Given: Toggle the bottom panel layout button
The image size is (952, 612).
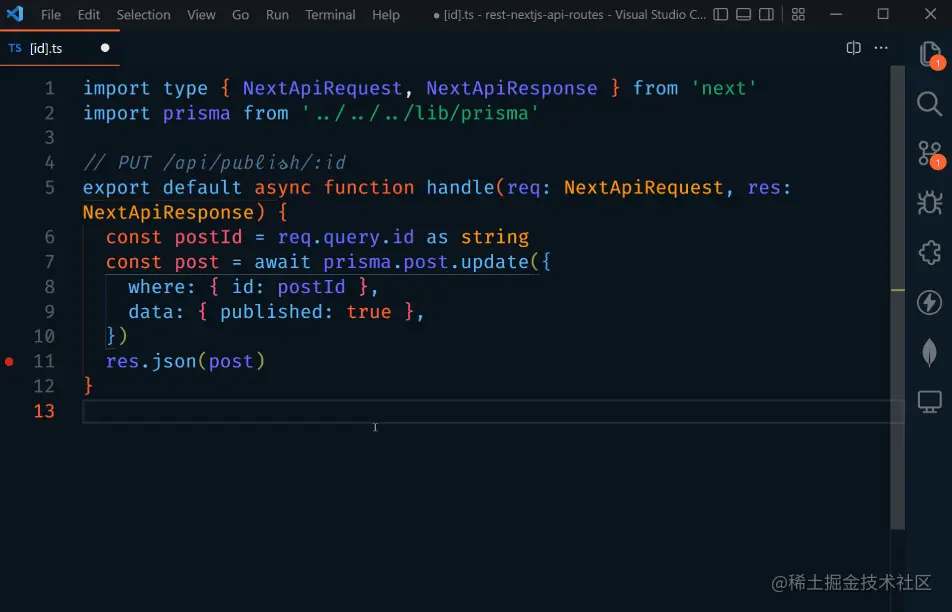Looking at the screenshot, I should click(744, 14).
